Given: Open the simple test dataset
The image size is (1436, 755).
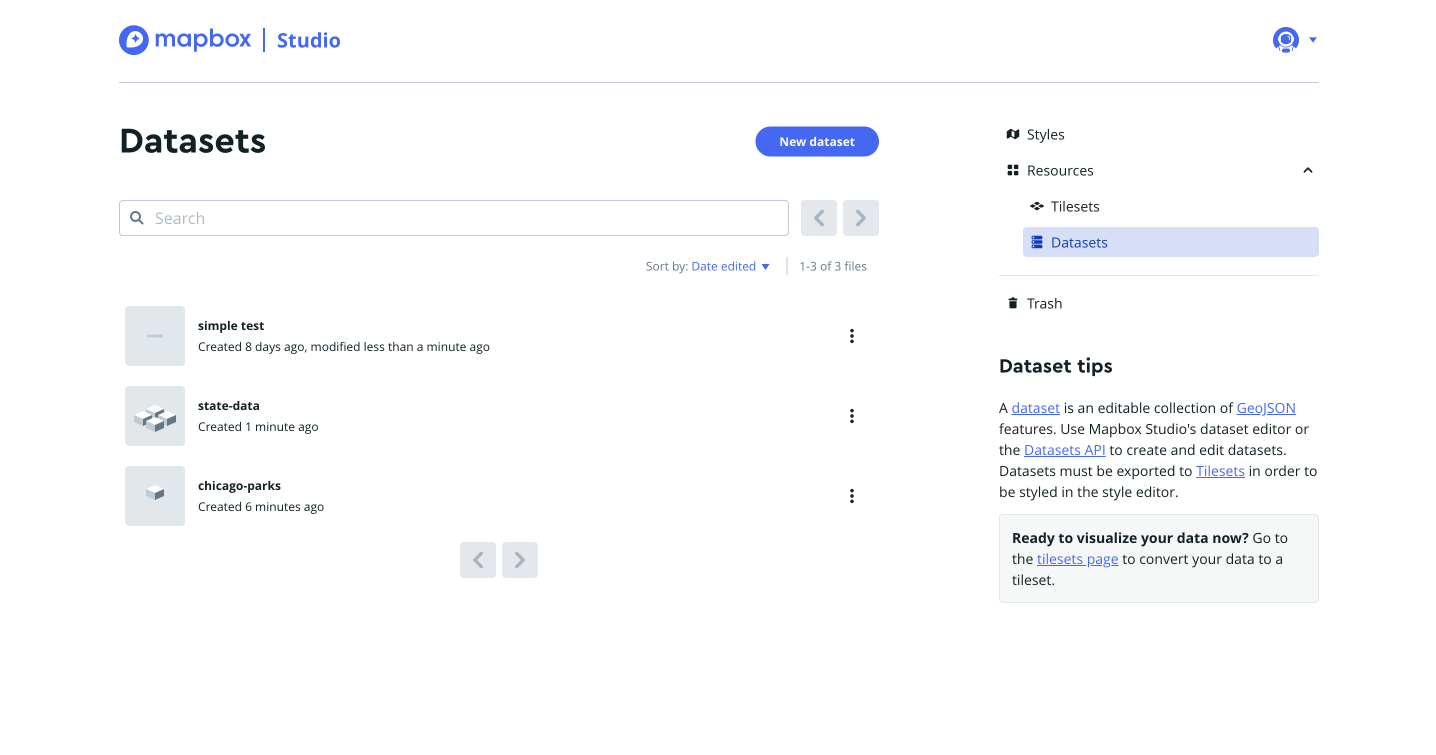Looking at the screenshot, I should (x=231, y=326).
